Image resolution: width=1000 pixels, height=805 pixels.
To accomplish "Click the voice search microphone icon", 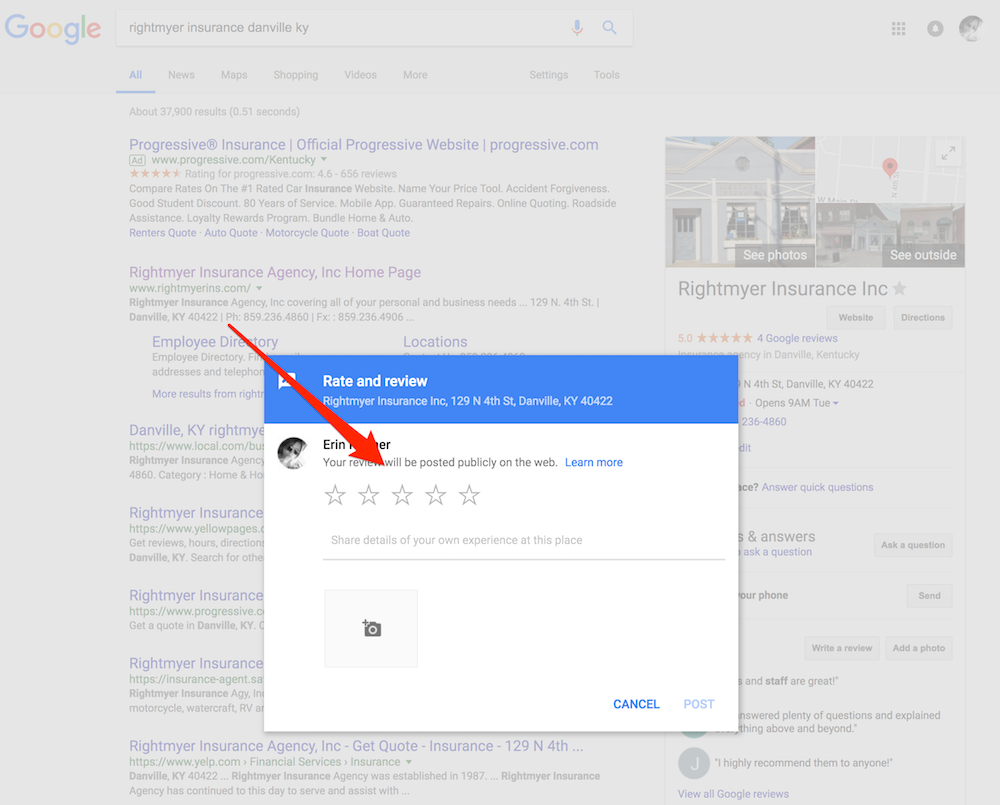I will click(577, 27).
